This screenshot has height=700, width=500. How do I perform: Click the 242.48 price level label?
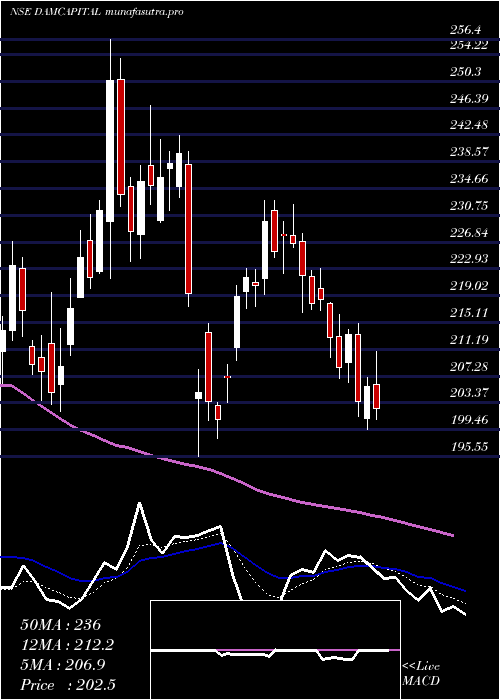(469, 125)
